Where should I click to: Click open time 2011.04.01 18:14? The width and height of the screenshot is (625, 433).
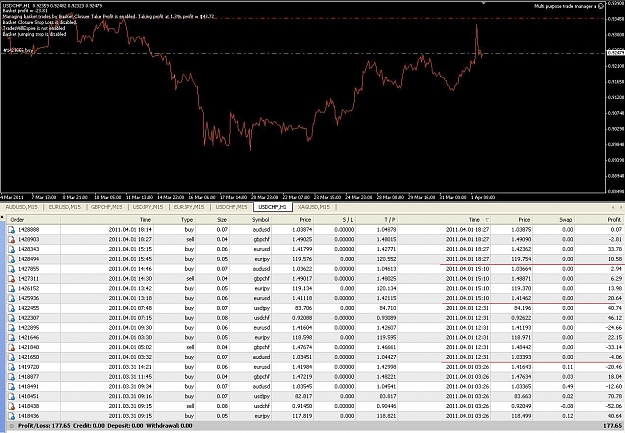[x=130, y=230]
